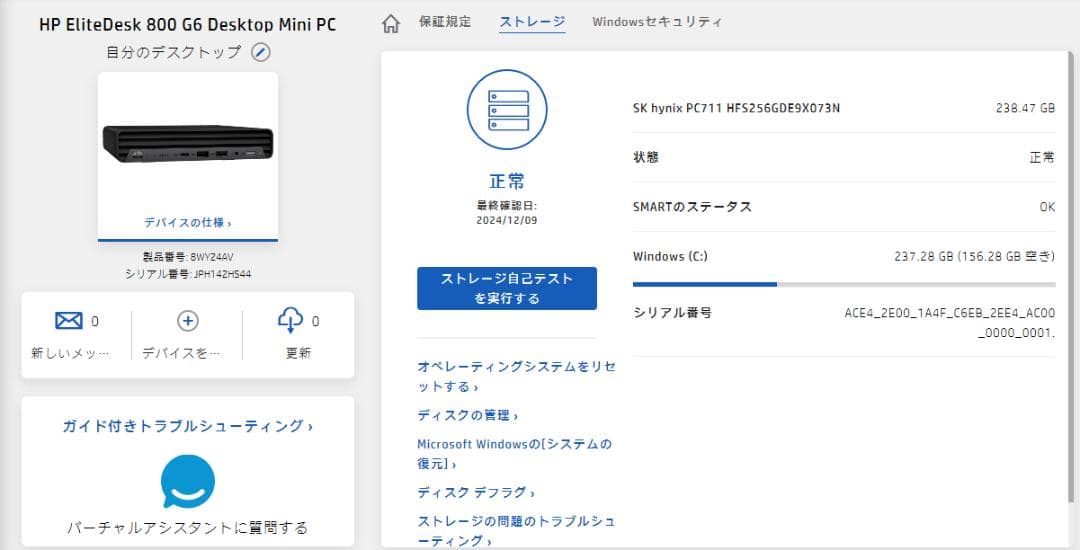Click the 2024/12/09 last checked date
Image resolution: width=1080 pixels, height=550 pixels.
click(507, 220)
